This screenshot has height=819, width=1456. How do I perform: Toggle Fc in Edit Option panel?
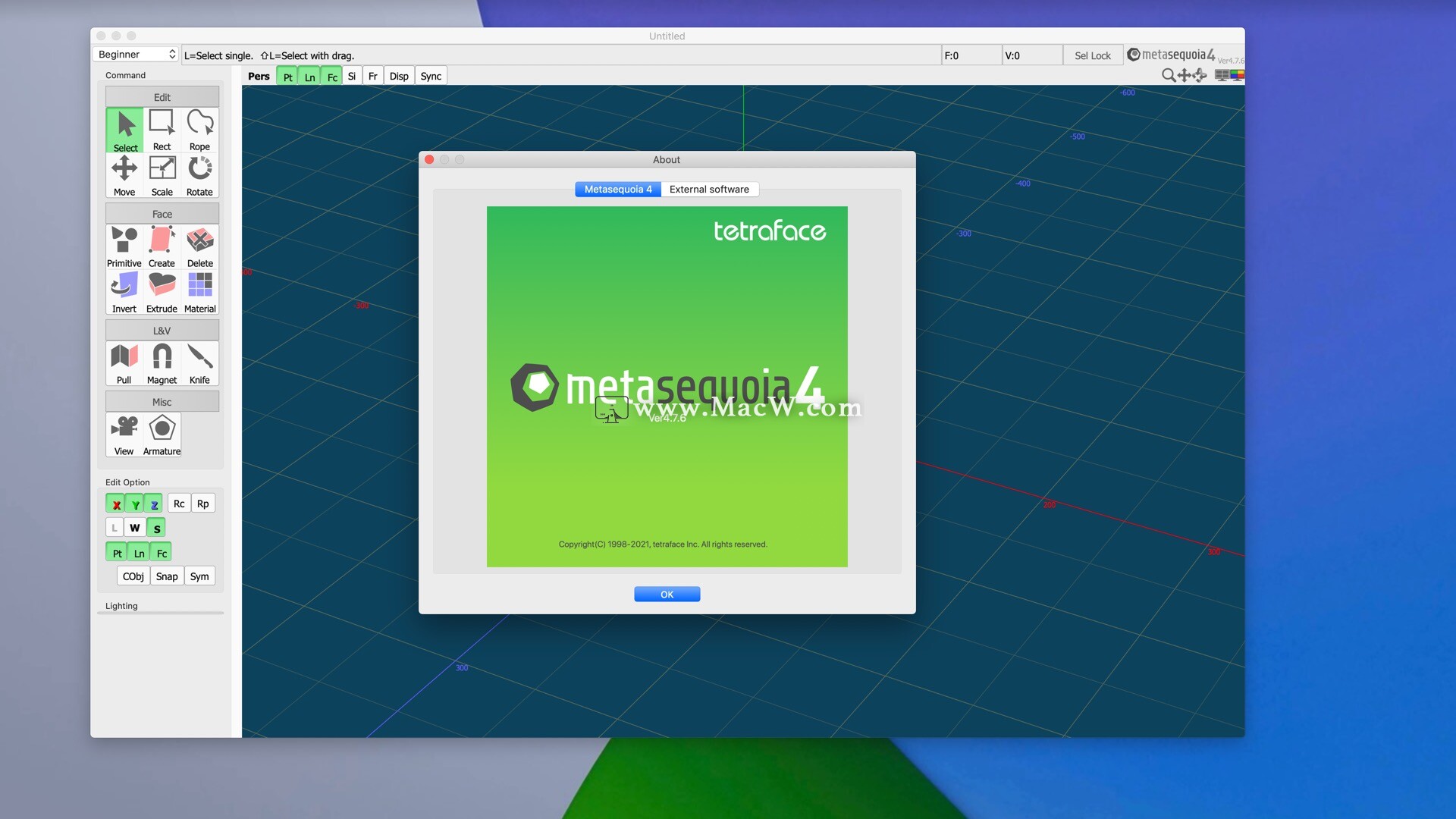tap(162, 553)
